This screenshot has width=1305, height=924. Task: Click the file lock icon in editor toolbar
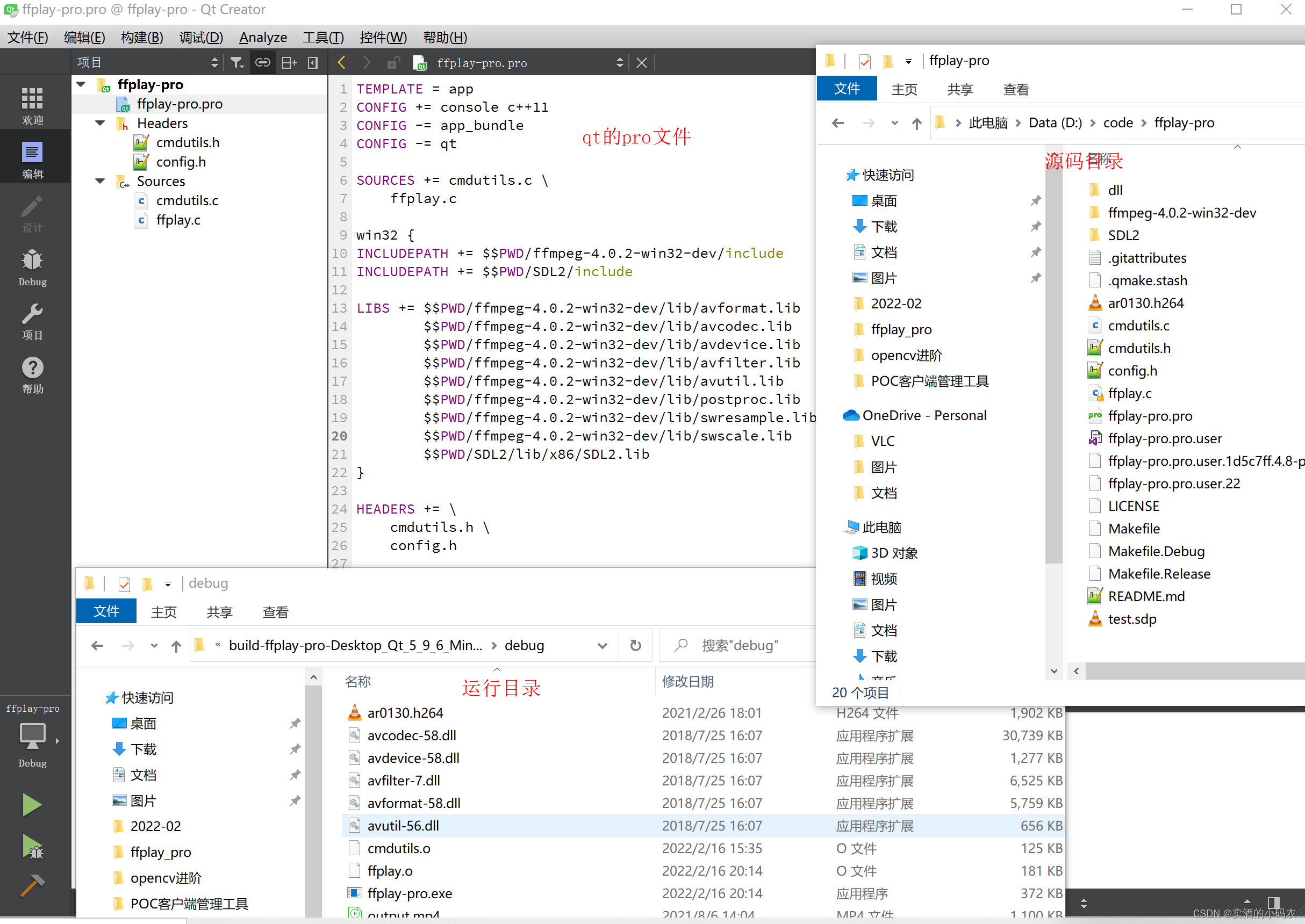coord(393,63)
